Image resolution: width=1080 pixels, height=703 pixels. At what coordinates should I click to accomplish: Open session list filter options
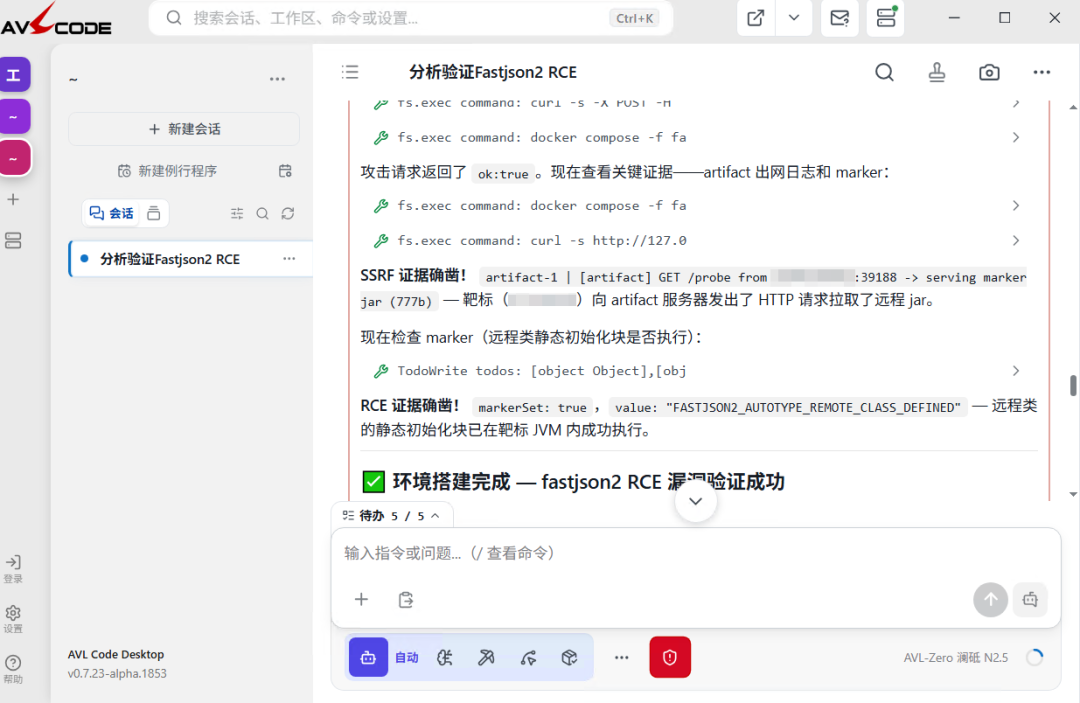(x=237, y=213)
